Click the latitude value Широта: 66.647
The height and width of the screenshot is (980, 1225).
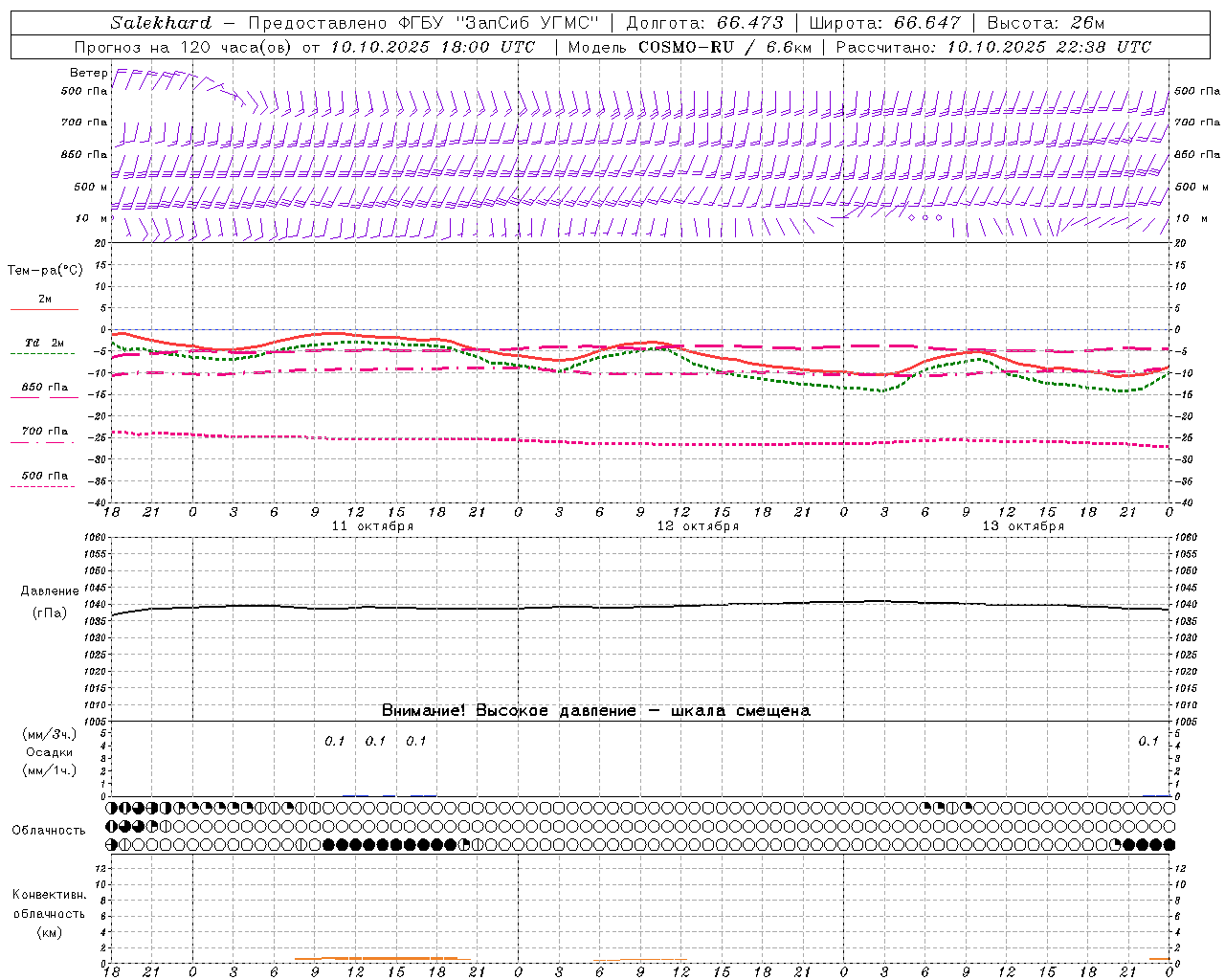pos(884,23)
